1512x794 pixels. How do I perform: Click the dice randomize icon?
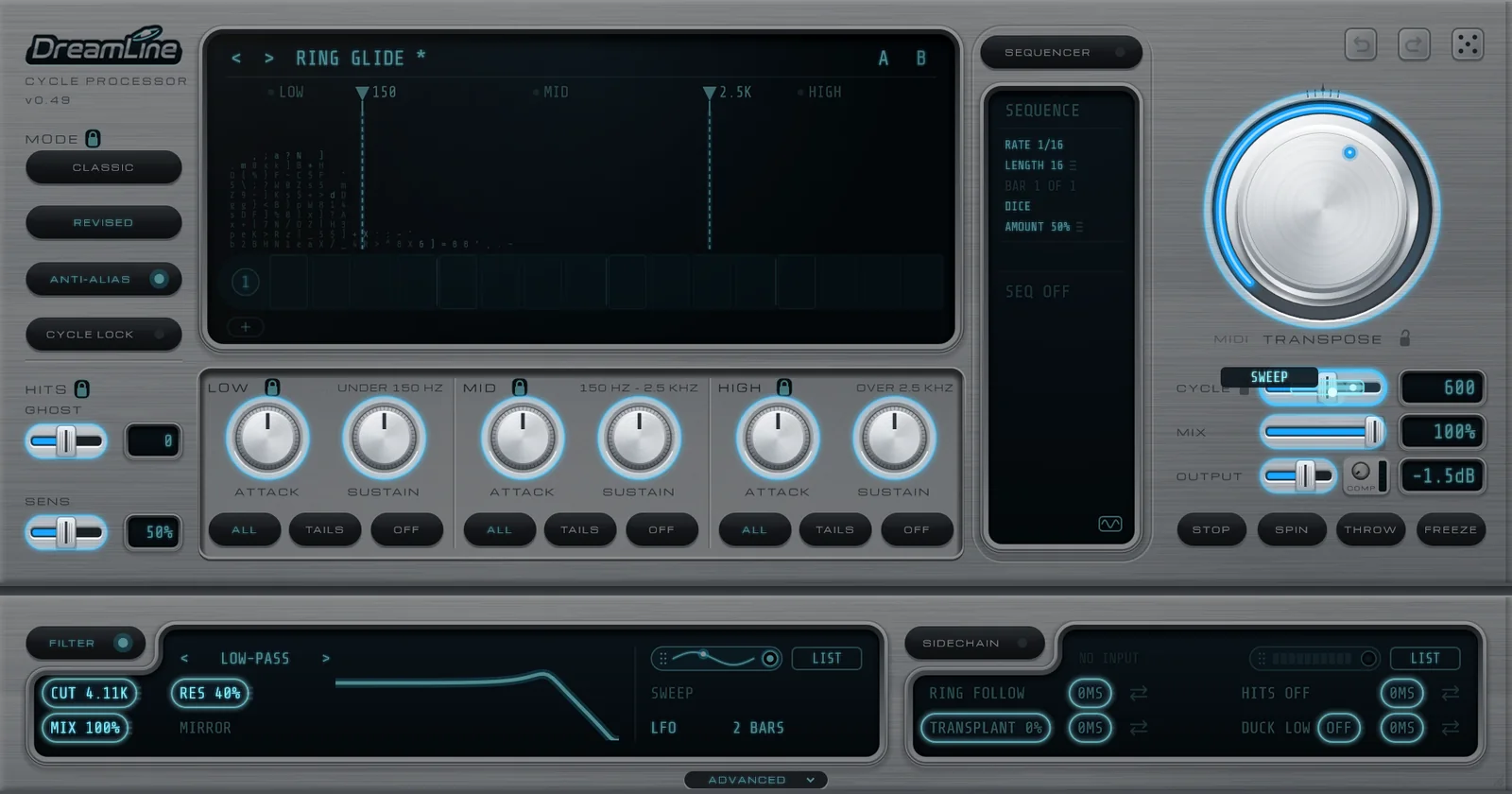(1468, 44)
